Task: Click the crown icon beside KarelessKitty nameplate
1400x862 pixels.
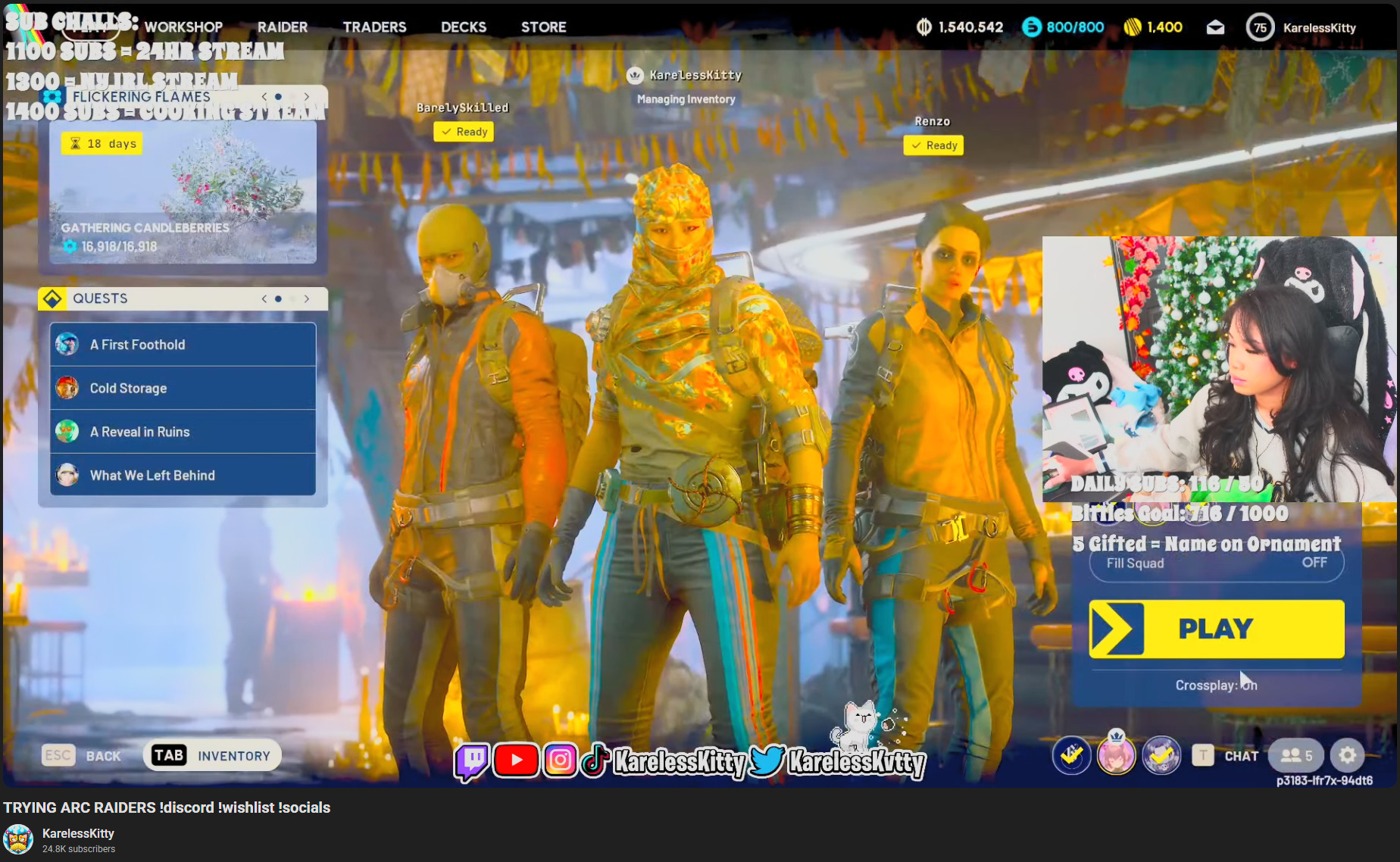Action: (x=635, y=75)
